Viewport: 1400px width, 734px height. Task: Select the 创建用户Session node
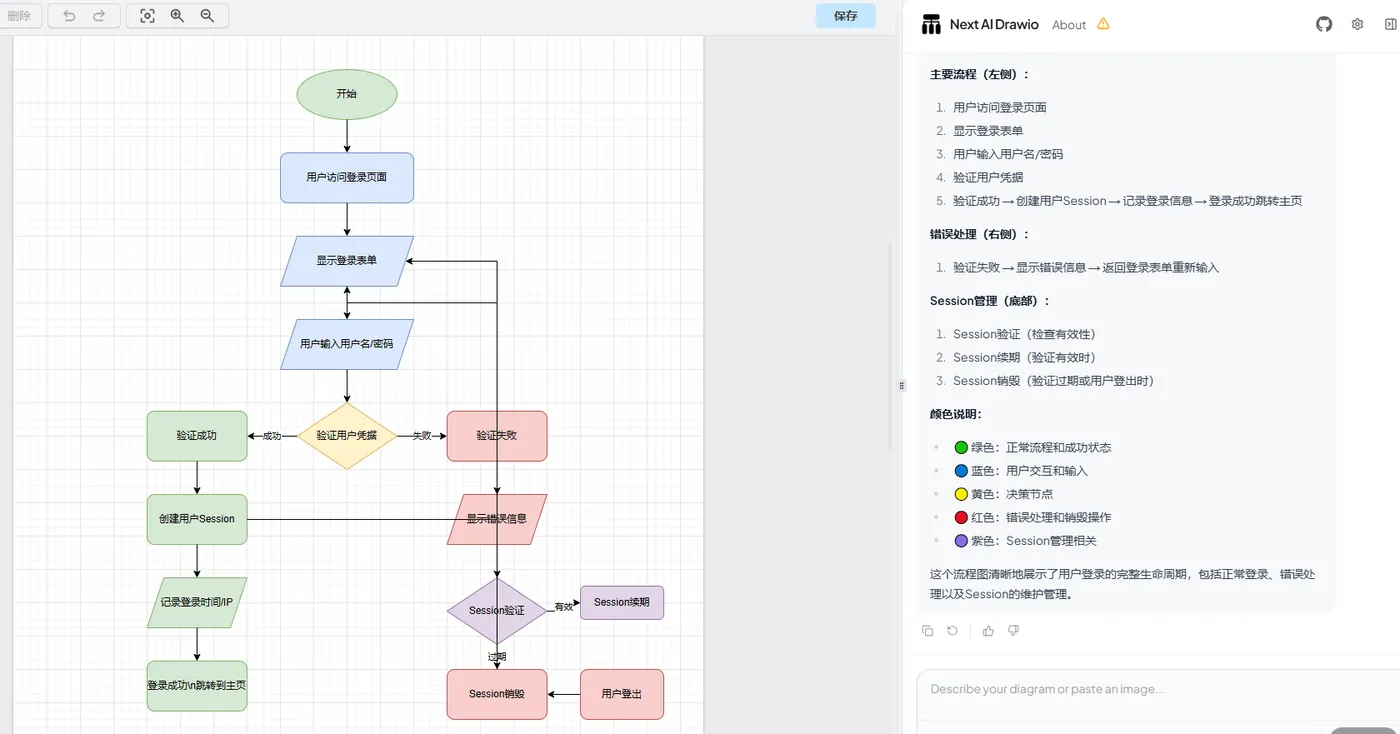click(x=197, y=519)
